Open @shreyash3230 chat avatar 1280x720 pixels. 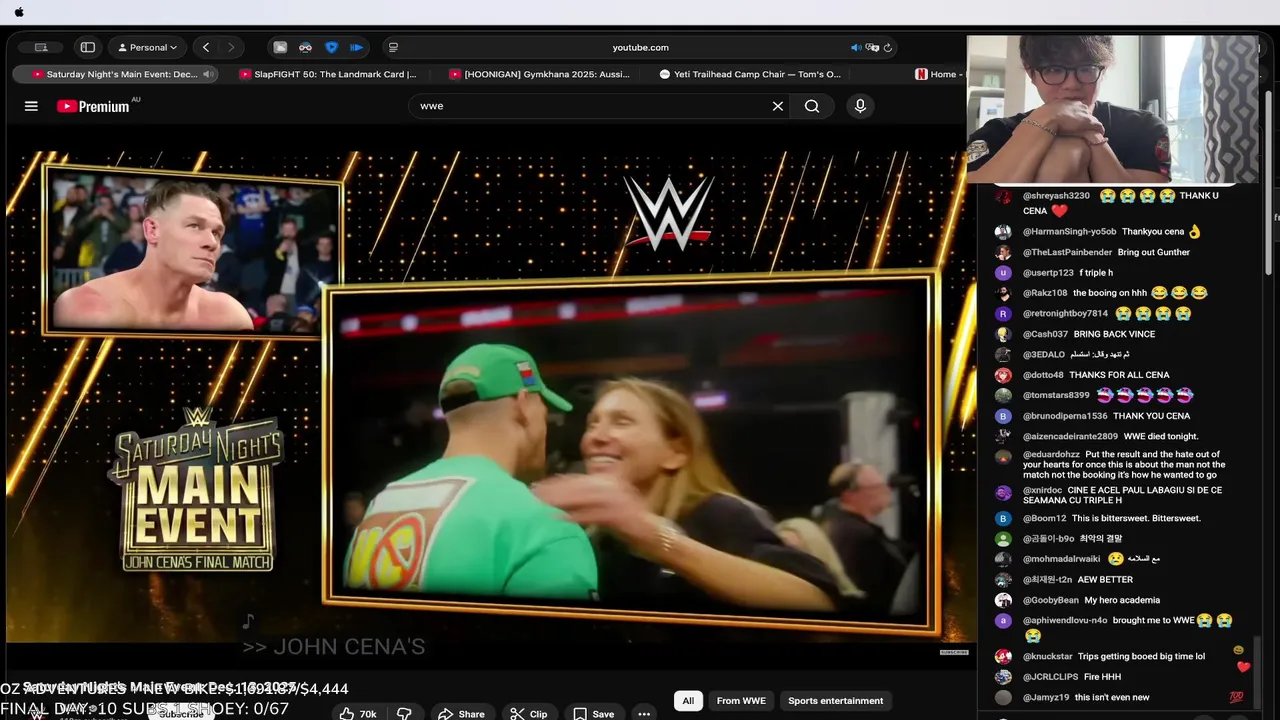[1003, 196]
